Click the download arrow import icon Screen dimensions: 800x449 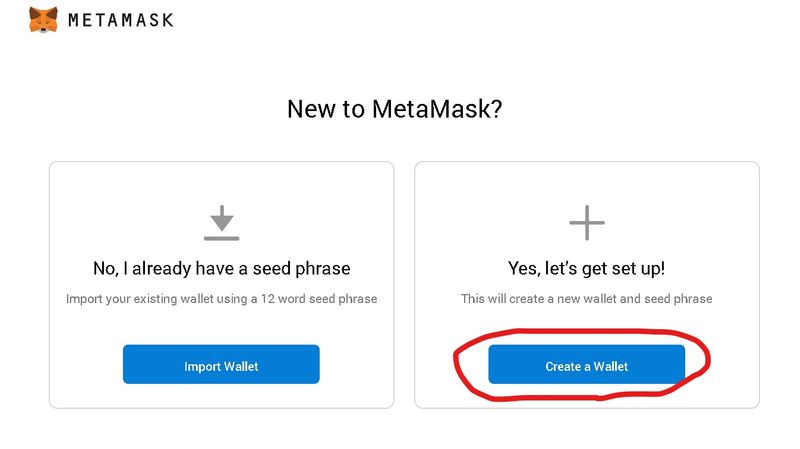click(x=221, y=217)
